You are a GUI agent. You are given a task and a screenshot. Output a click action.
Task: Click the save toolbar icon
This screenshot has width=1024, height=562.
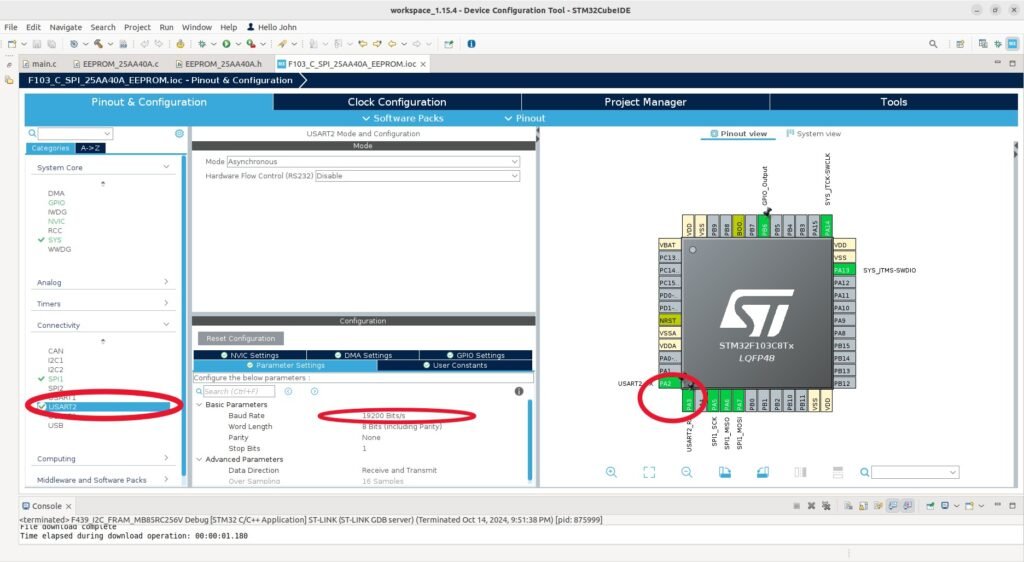click(x=37, y=44)
